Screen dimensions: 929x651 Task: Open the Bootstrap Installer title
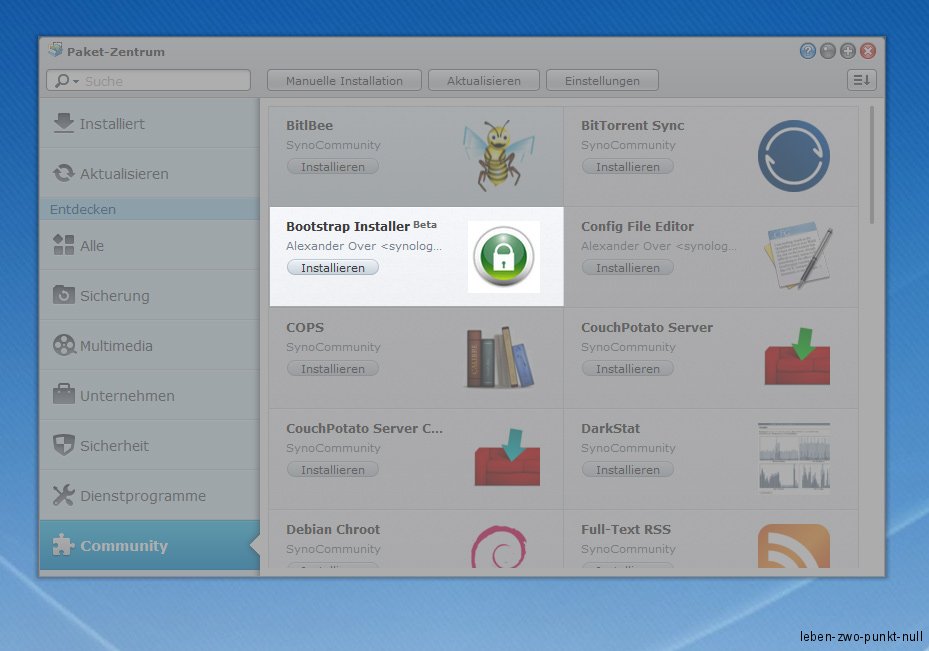[348, 226]
